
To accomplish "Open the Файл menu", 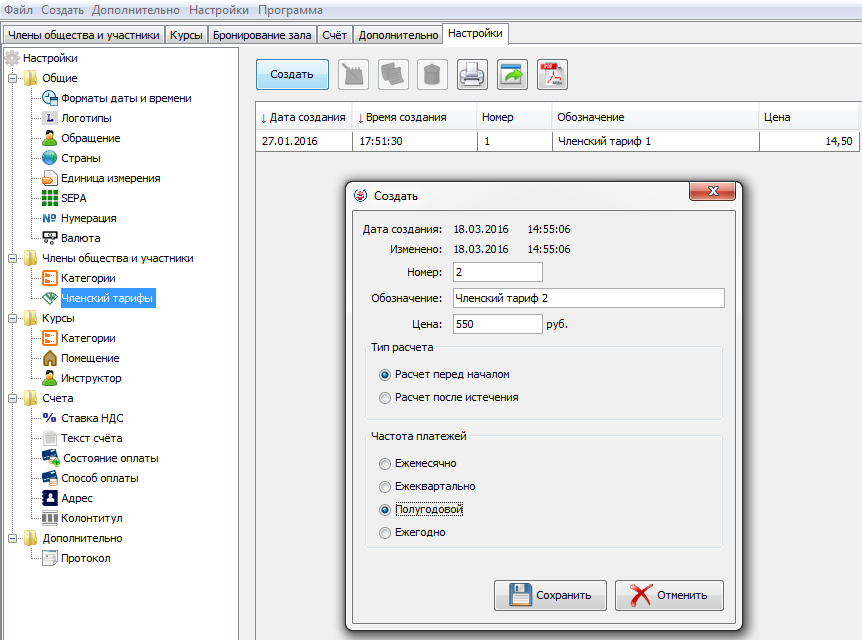I will pyautogui.click(x=18, y=10).
